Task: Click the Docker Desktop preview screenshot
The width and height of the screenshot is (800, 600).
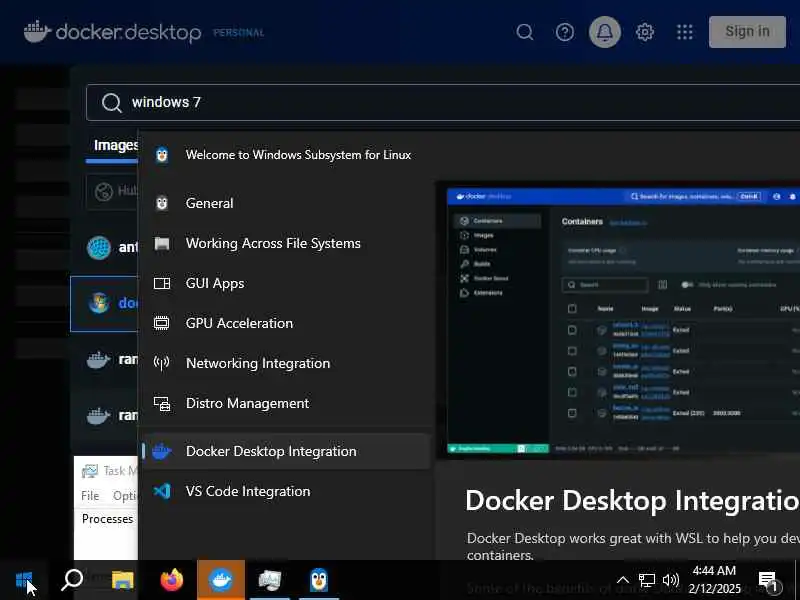Action: click(x=623, y=320)
